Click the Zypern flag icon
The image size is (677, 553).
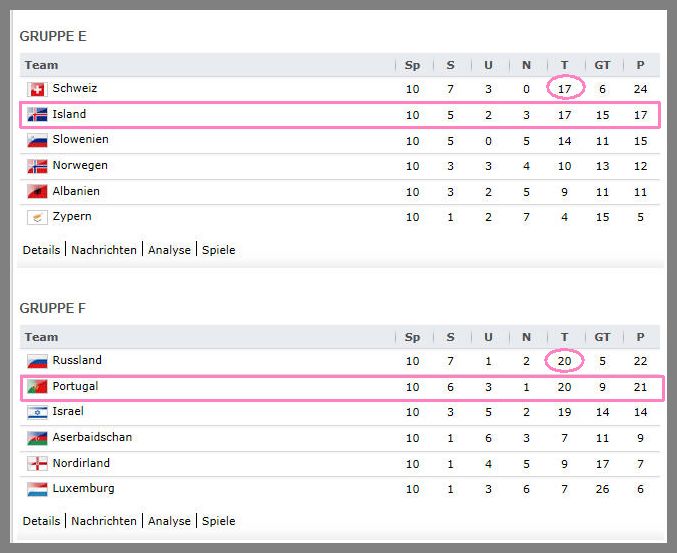(37, 217)
